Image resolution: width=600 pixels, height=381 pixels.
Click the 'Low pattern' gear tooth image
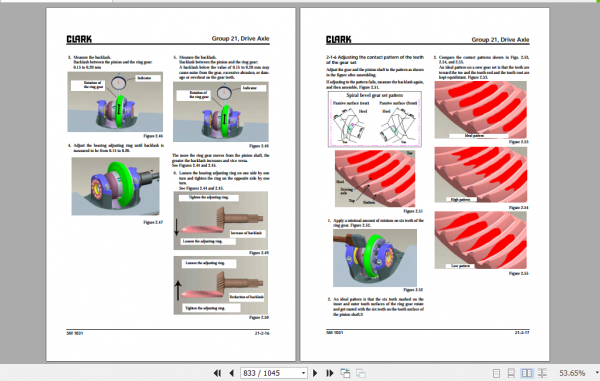pos(481,240)
